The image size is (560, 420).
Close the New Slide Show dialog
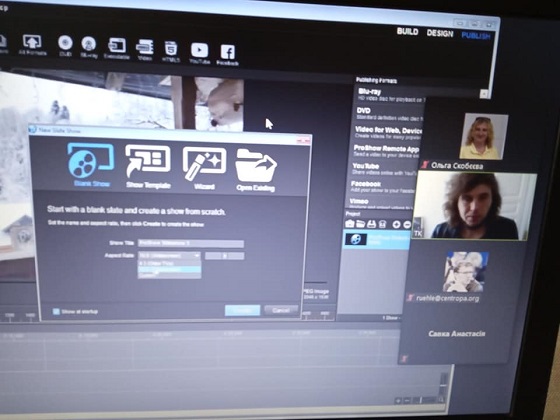[x=304, y=141]
